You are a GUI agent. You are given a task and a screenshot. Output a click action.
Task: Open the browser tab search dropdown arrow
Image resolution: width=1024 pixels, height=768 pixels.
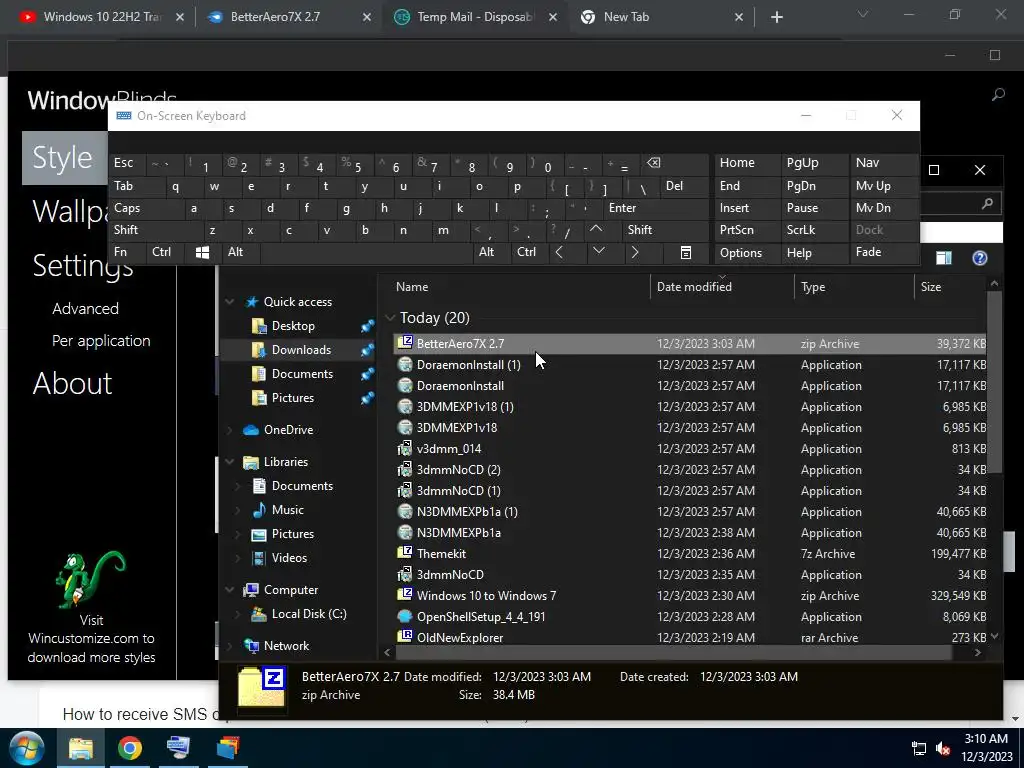862,14
